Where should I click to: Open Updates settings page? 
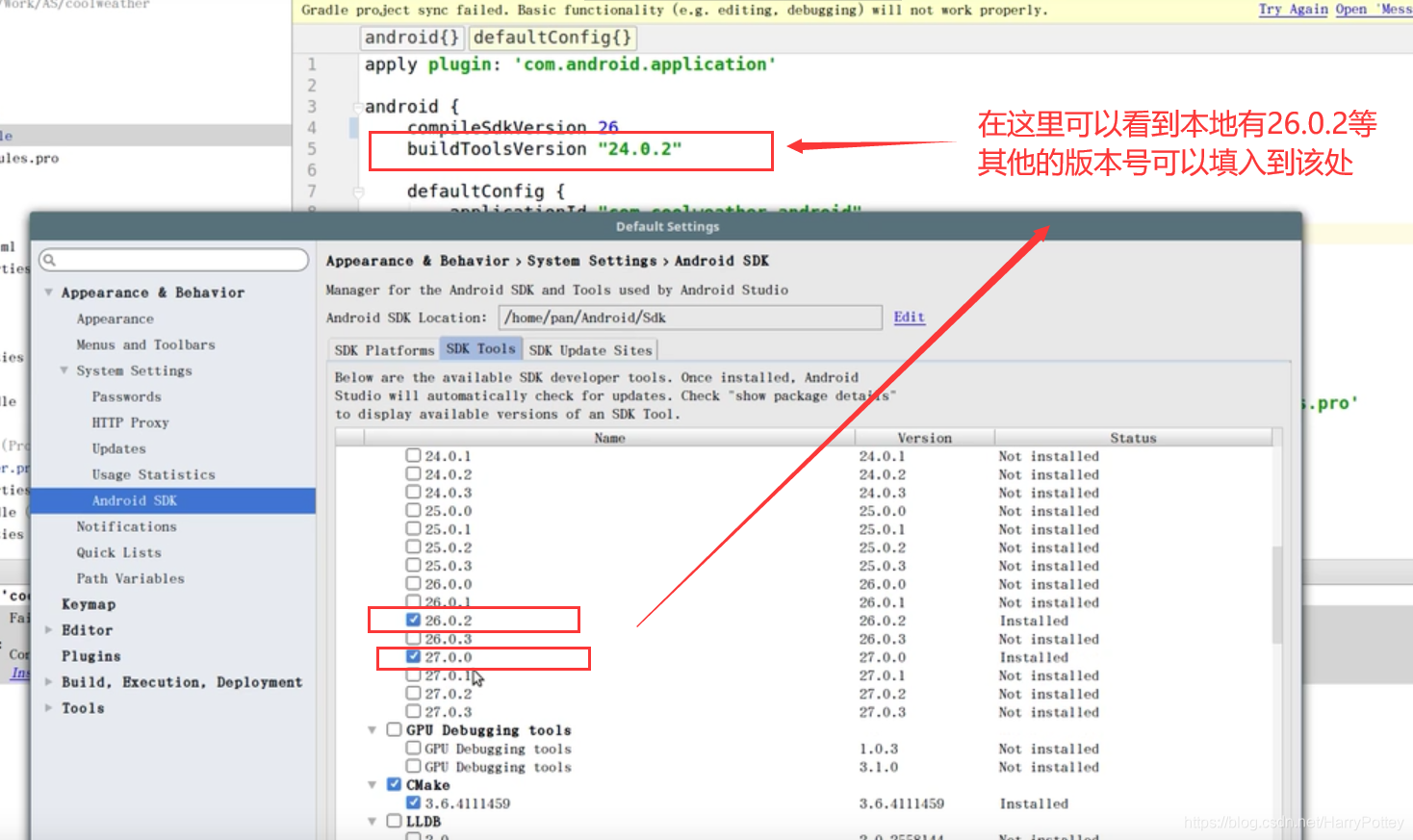[118, 448]
